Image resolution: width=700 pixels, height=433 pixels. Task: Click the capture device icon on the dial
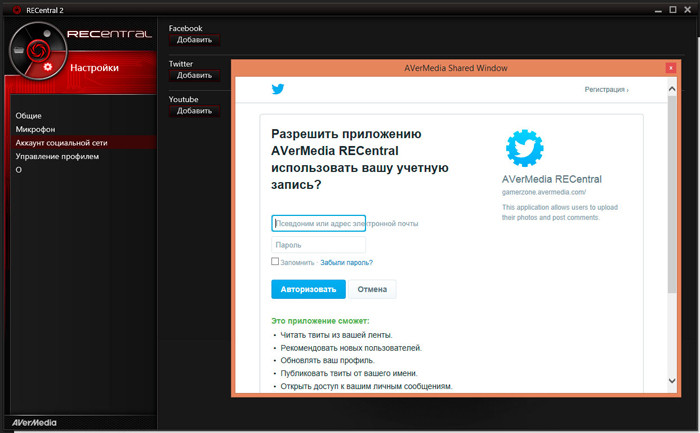(x=19, y=50)
